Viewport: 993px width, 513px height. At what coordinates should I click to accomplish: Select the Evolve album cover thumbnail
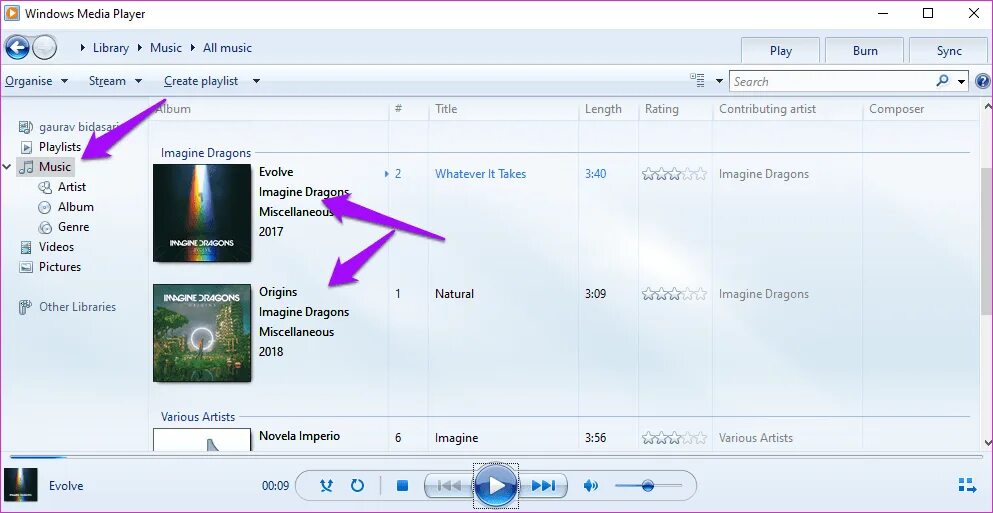point(202,213)
